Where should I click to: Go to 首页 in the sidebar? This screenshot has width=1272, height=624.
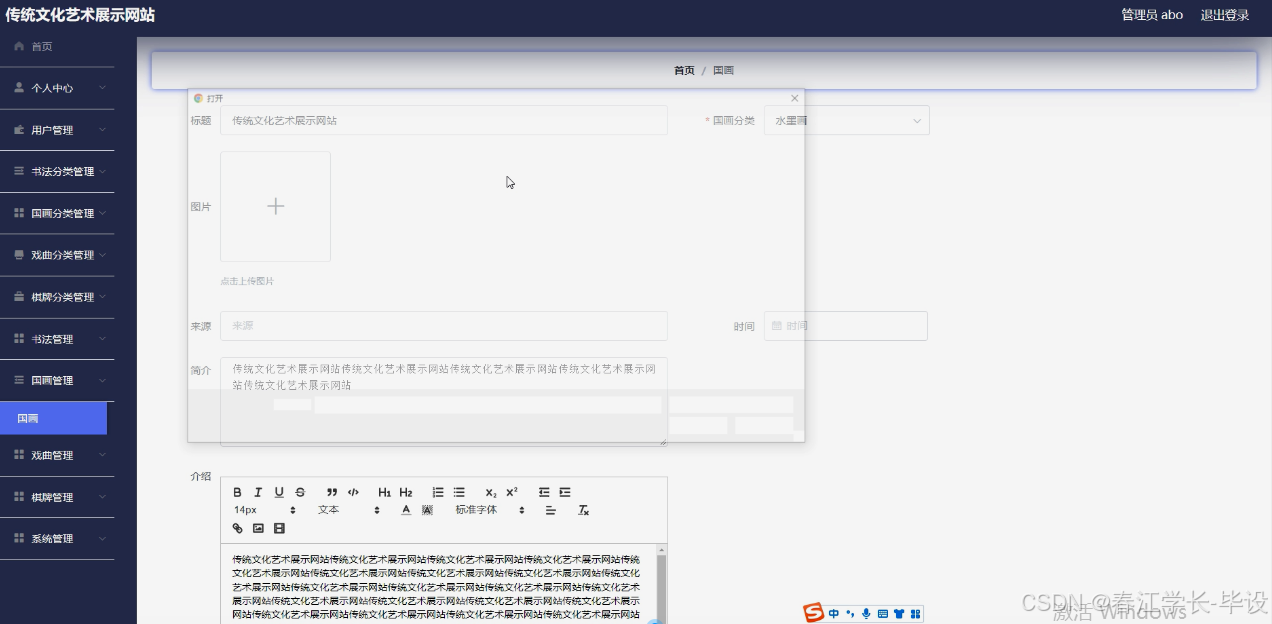click(x=57, y=46)
